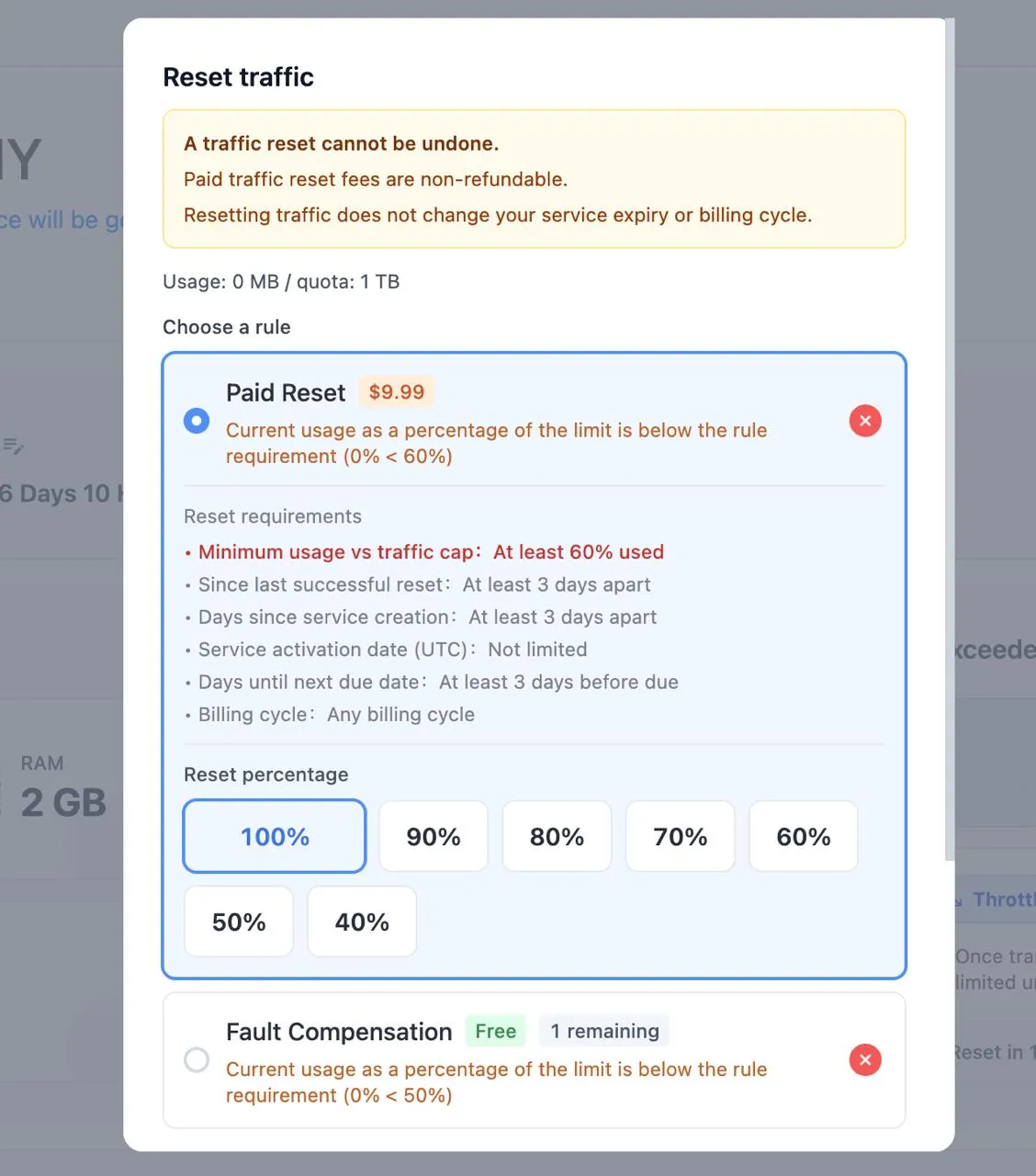Click the usage quota text line
Screen dimensions: 1036x1176
[x=281, y=281]
